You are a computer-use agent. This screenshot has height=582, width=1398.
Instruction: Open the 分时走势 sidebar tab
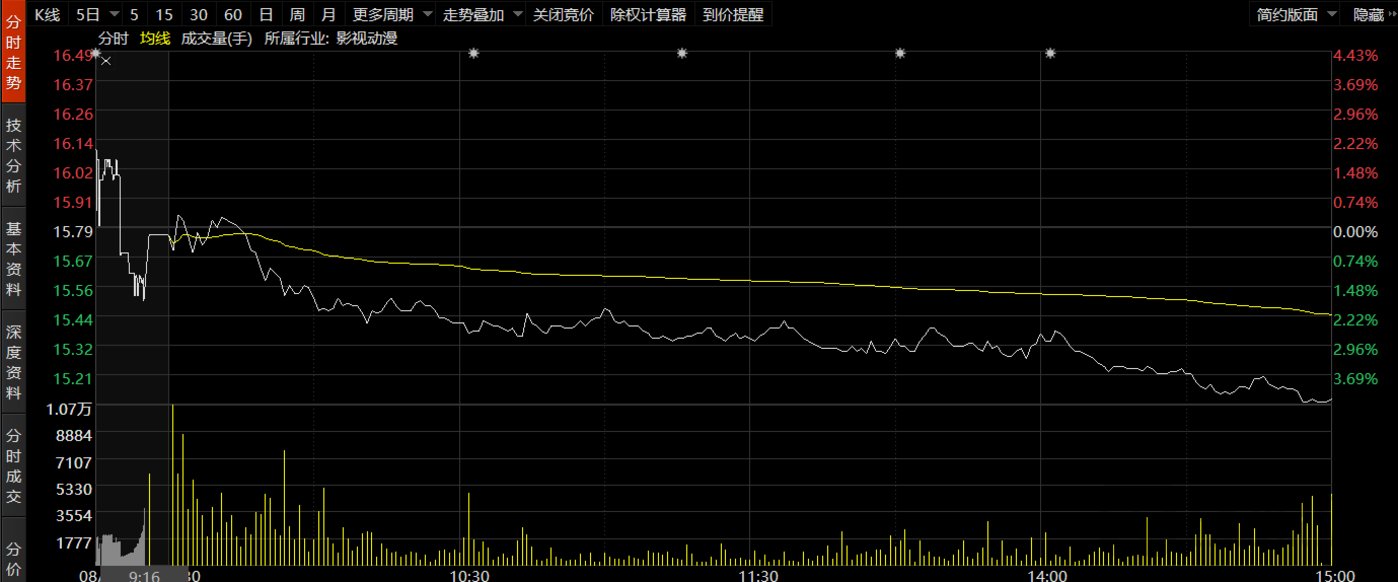point(13,50)
